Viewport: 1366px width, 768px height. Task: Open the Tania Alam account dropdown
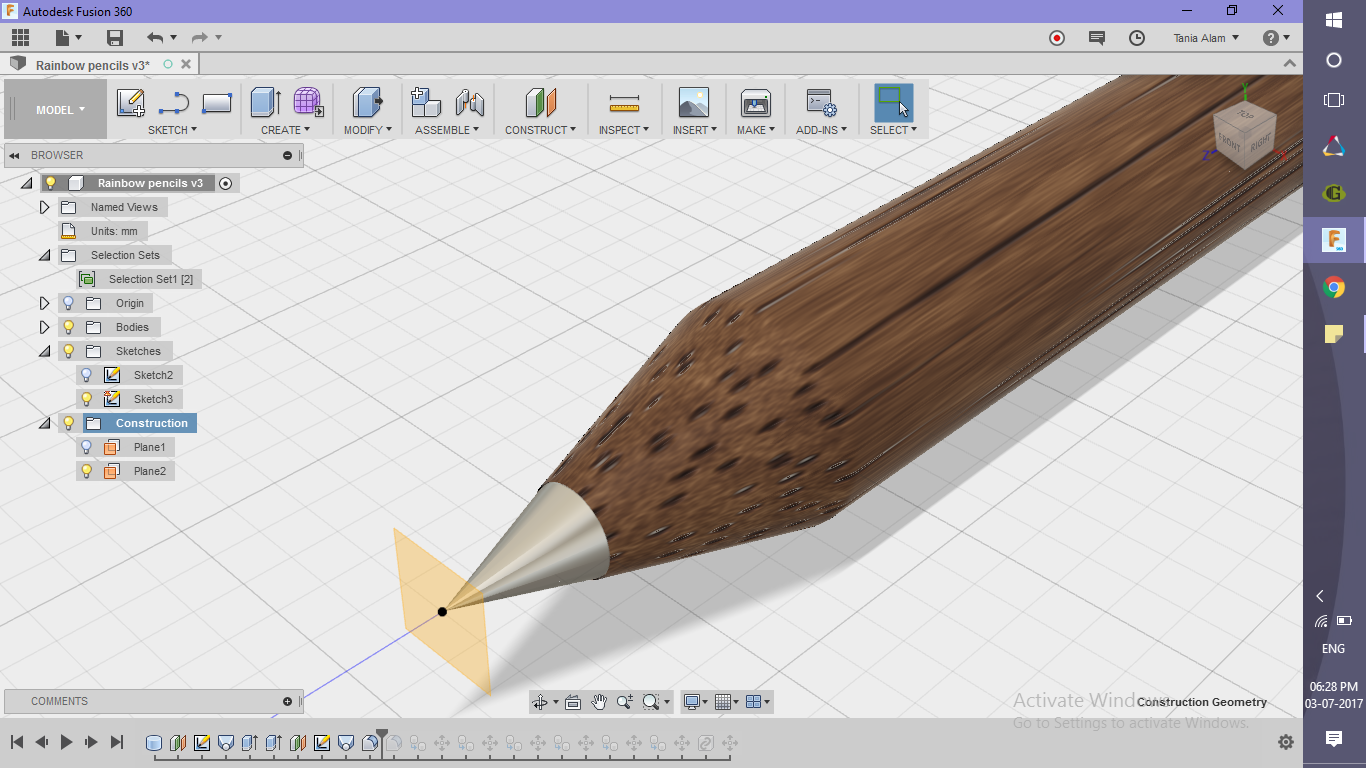[x=1206, y=38]
